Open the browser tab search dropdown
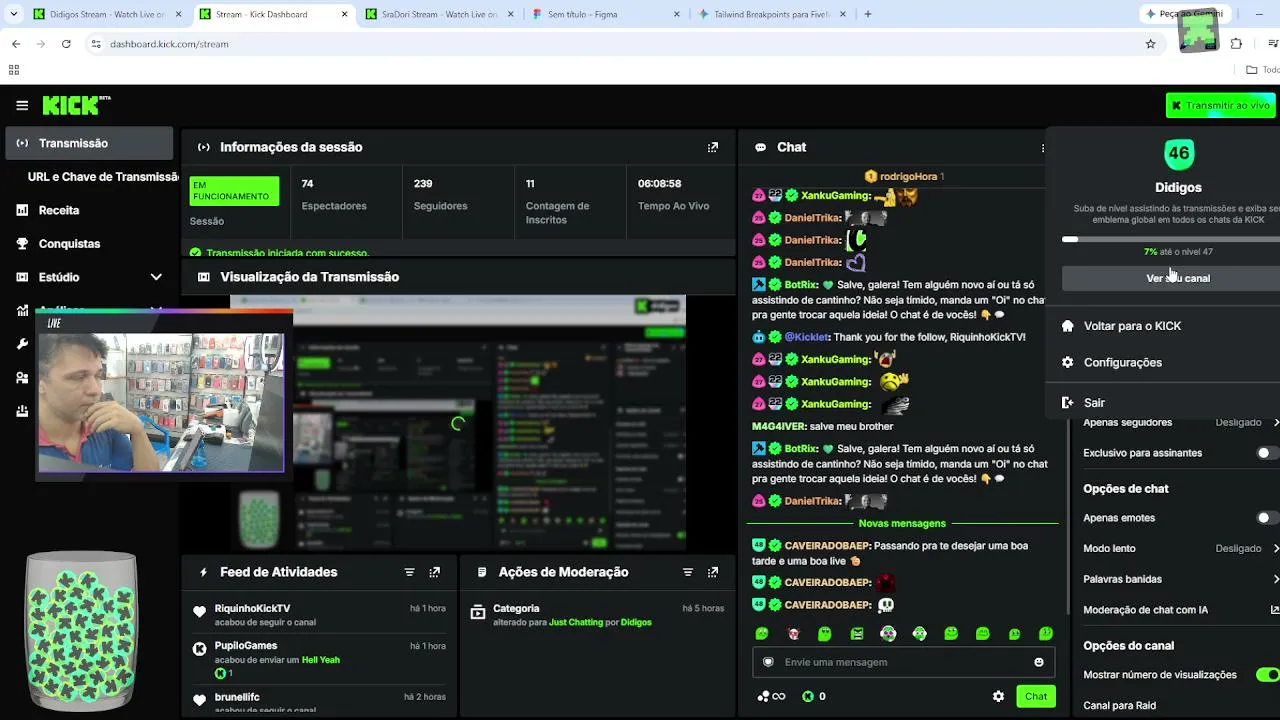This screenshot has width=1280, height=720. coord(14,14)
